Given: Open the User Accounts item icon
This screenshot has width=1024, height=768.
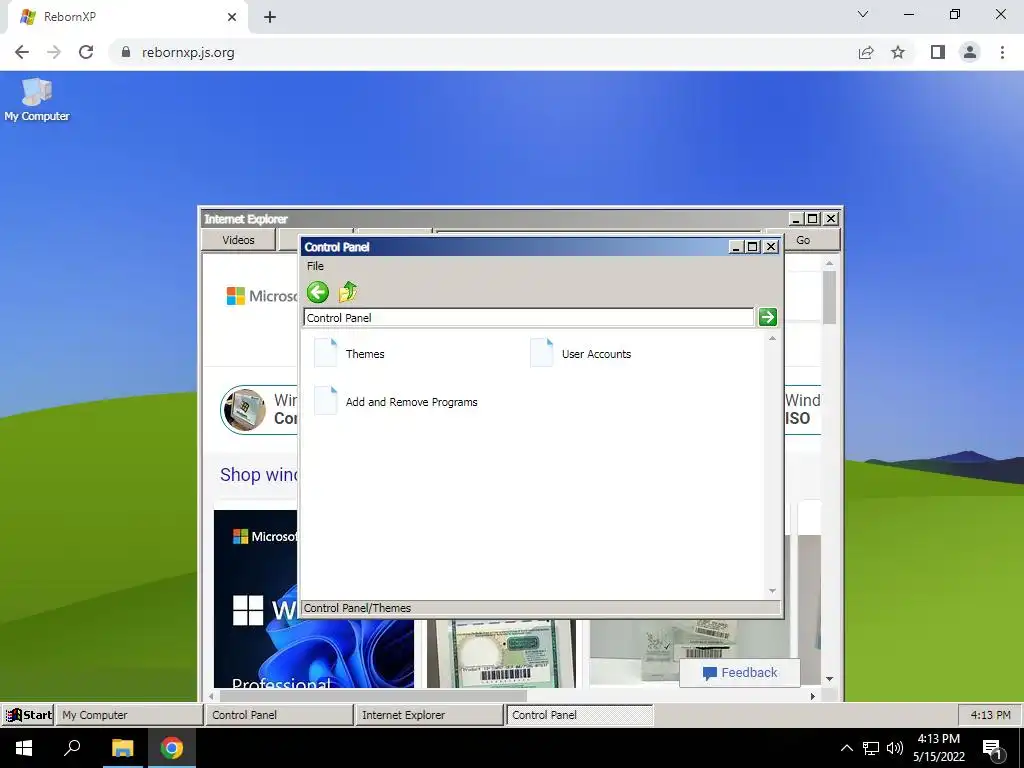Looking at the screenshot, I should (x=541, y=353).
